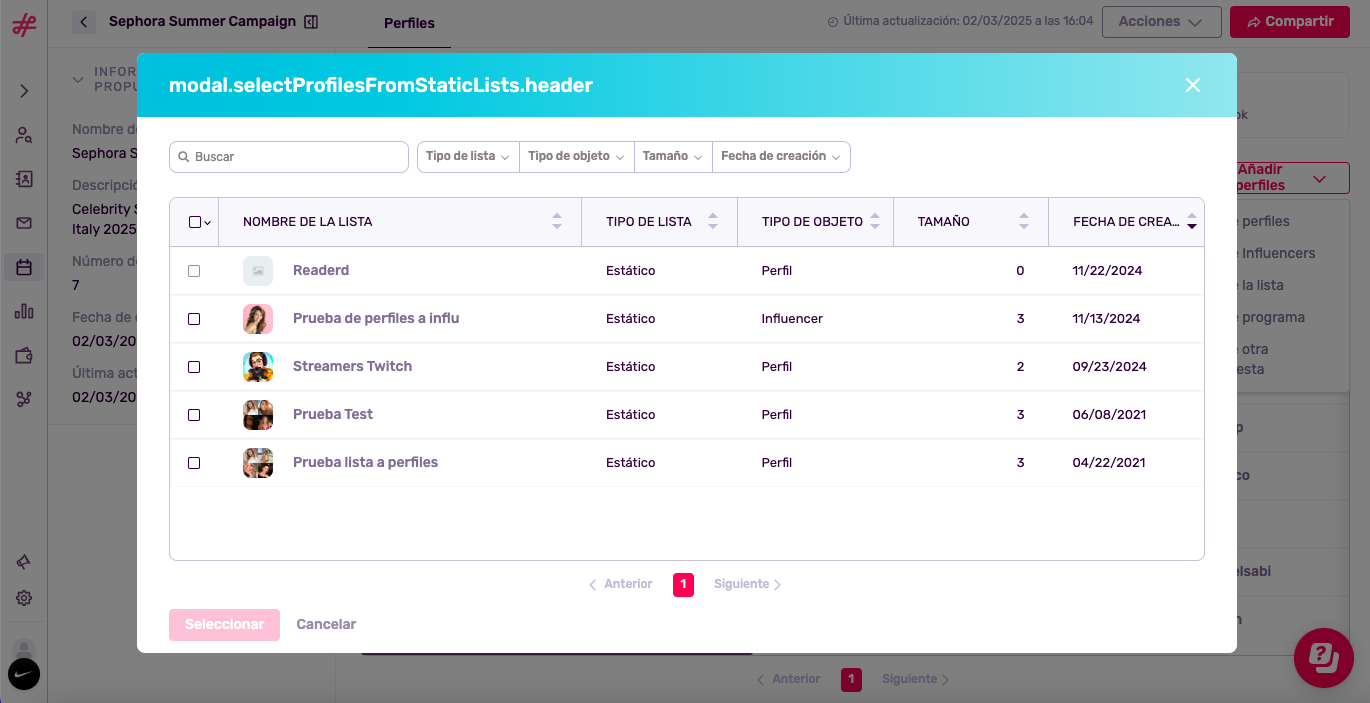1370x703 pixels.
Task: Open the Tamaño filter dropdown
Action: coord(673,157)
